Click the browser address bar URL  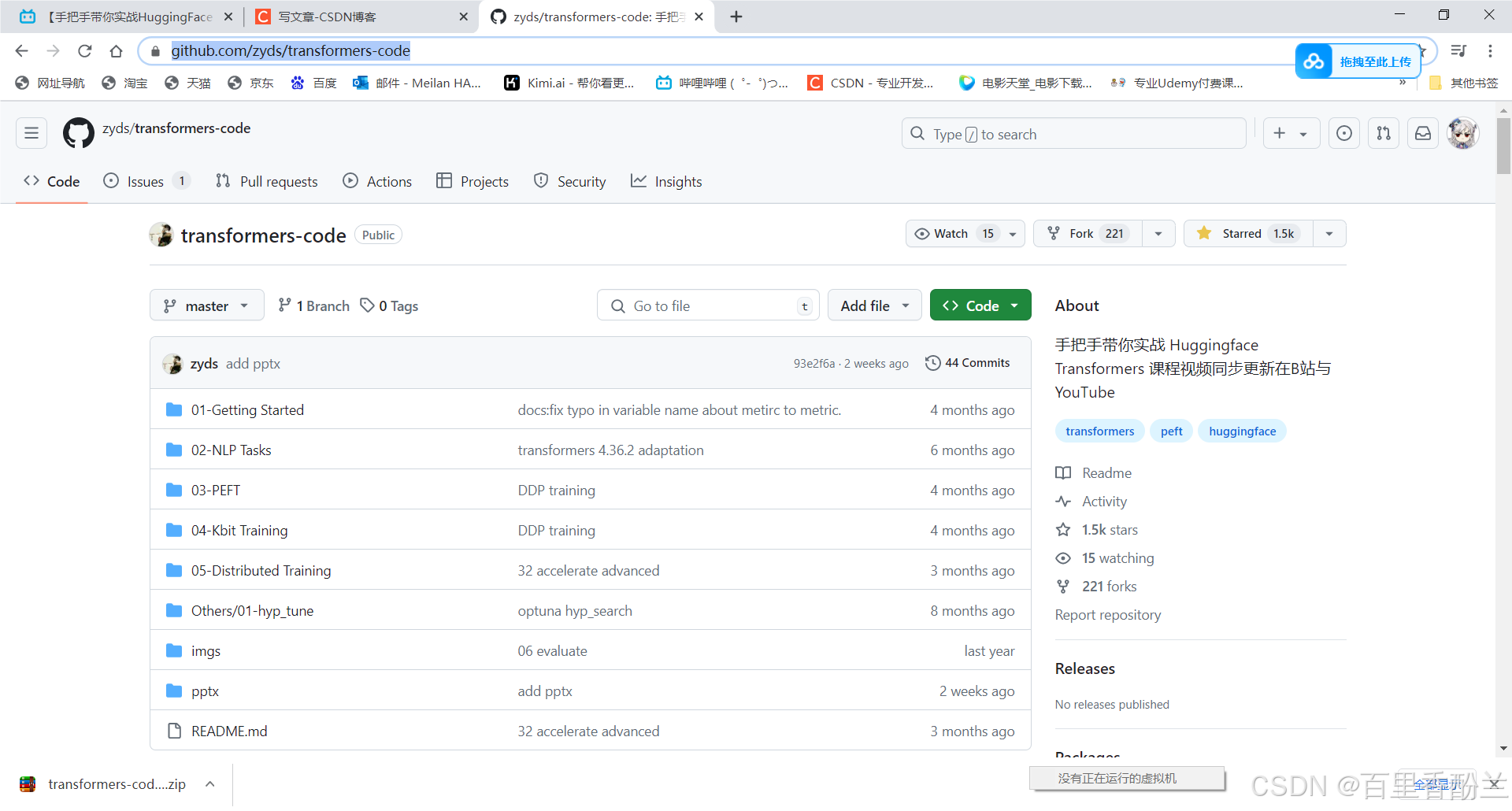(291, 51)
